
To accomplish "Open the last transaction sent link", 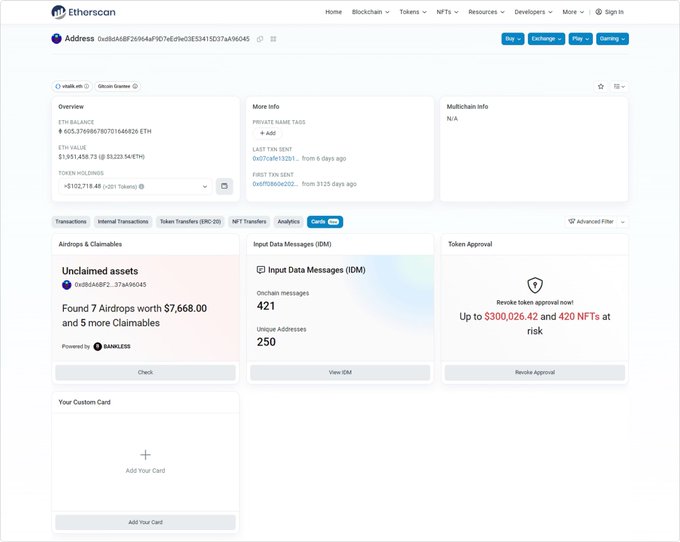I will tap(275, 158).
